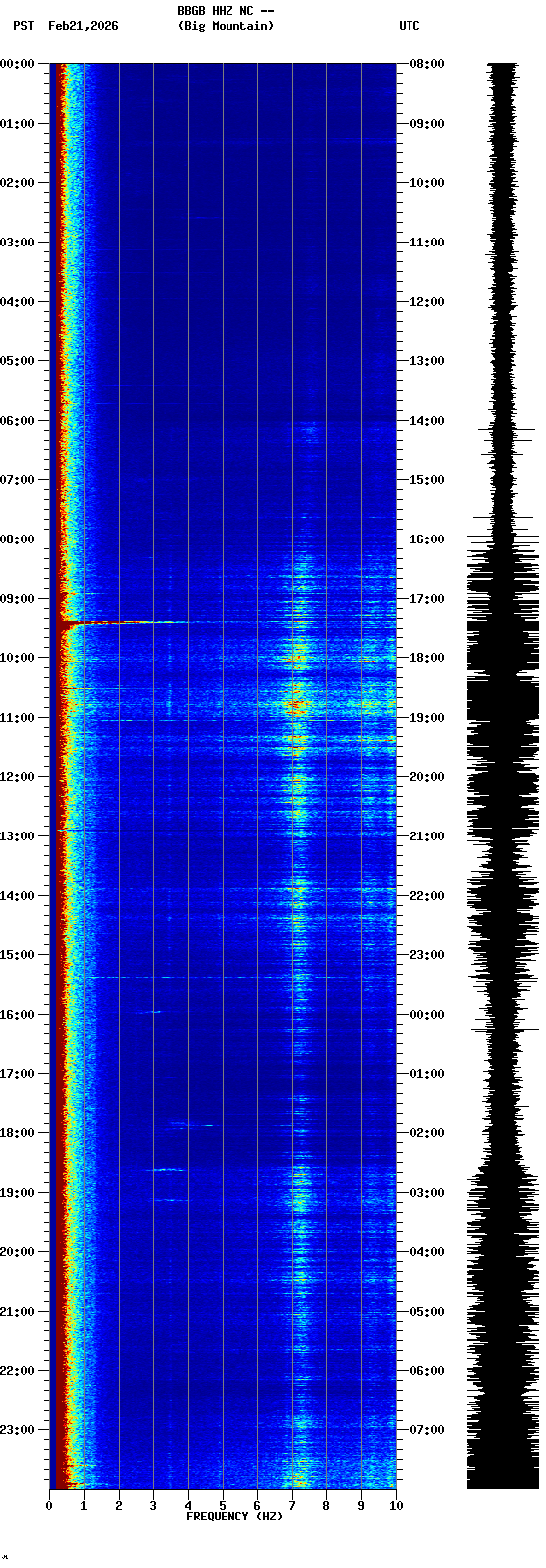546x1568 pixels.
Task: Click the '(Big Mountain)' station name
Action: click(x=226, y=26)
